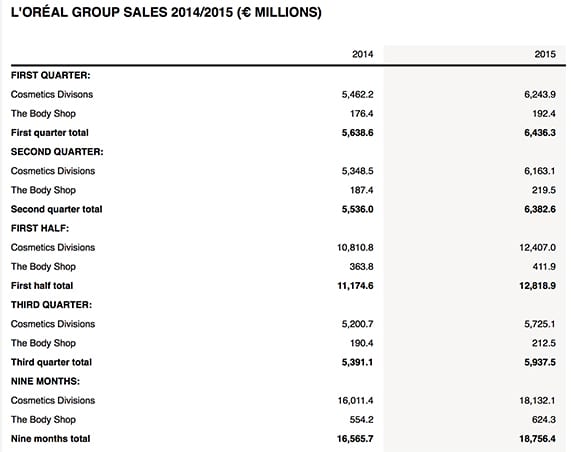Click the 2015 second quarter total 6,382.6

(540, 209)
